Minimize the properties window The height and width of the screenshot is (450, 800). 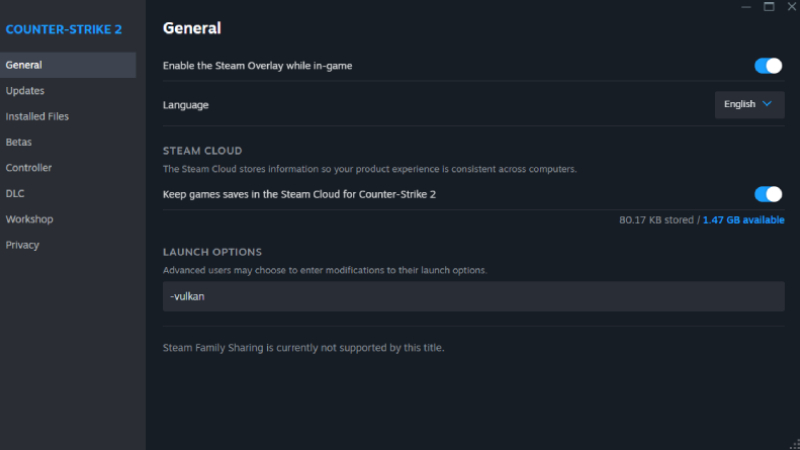click(746, 7)
